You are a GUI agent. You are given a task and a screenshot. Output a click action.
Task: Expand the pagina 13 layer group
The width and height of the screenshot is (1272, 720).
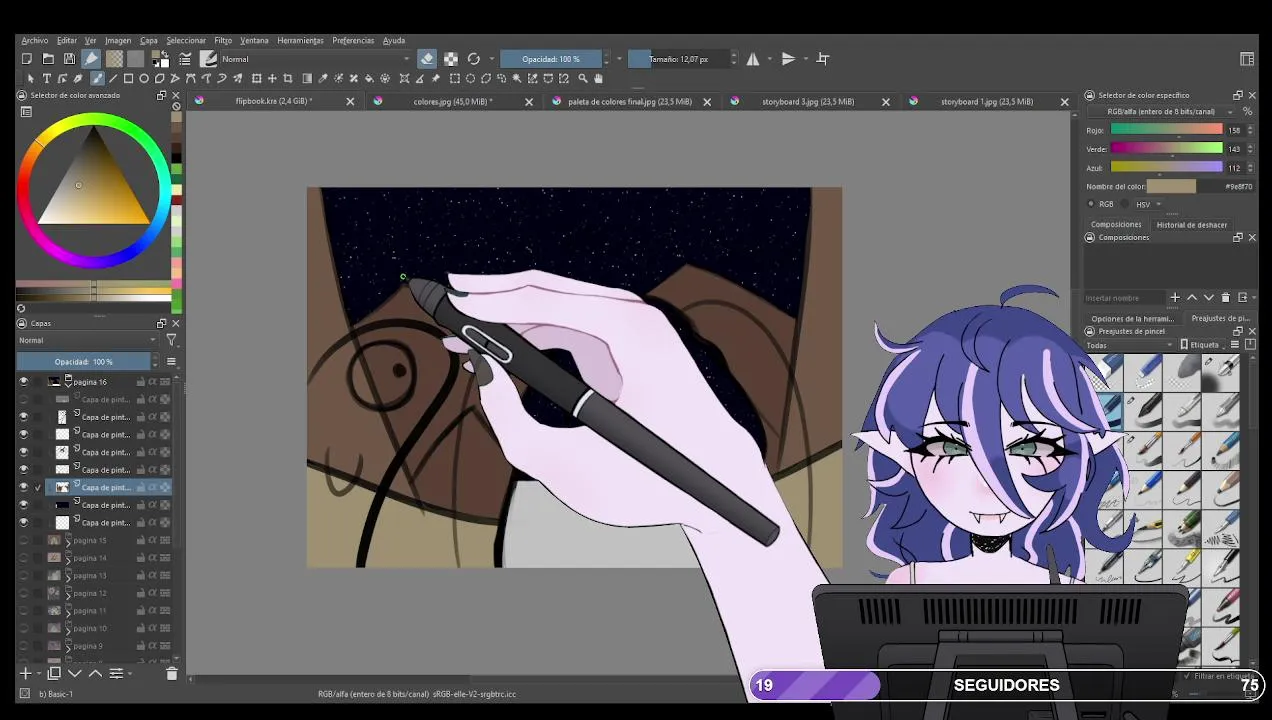point(68,576)
